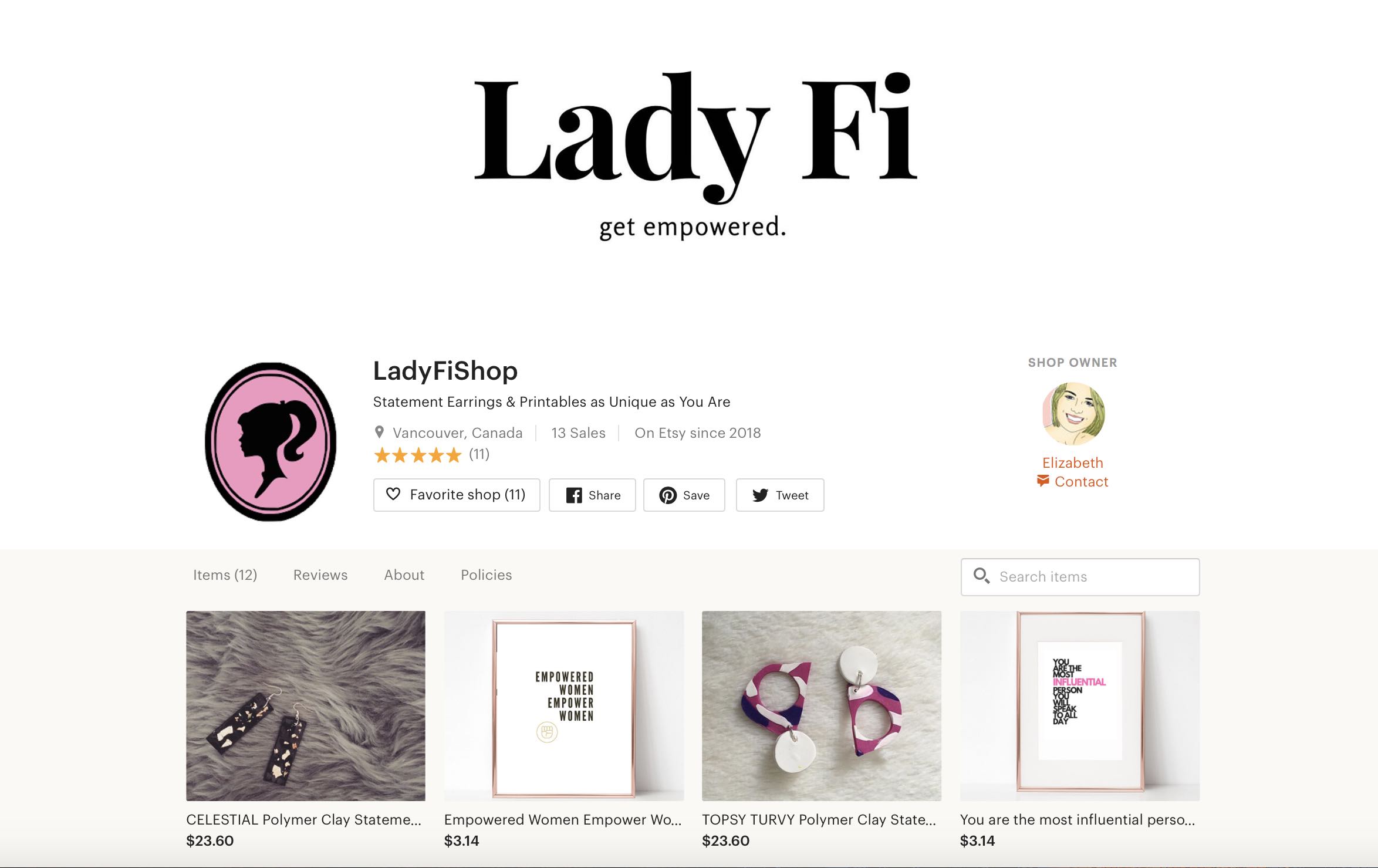
Task: Click the Pinterest icon on Save
Action: coord(668,495)
